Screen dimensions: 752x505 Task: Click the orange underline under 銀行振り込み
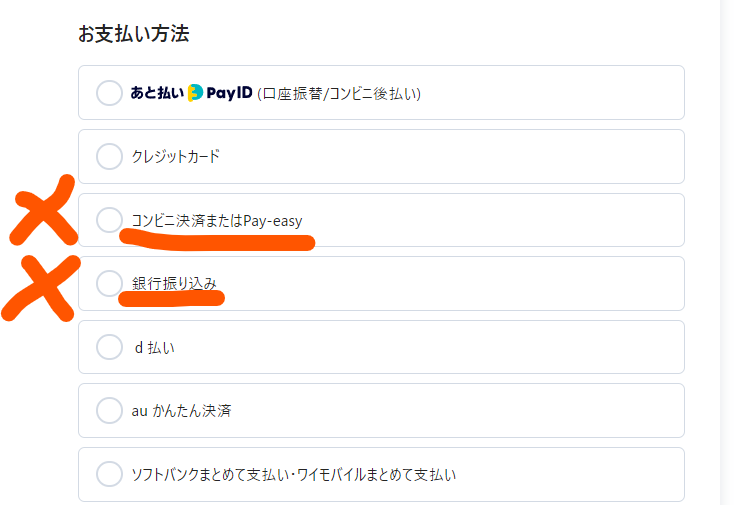[171, 298]
